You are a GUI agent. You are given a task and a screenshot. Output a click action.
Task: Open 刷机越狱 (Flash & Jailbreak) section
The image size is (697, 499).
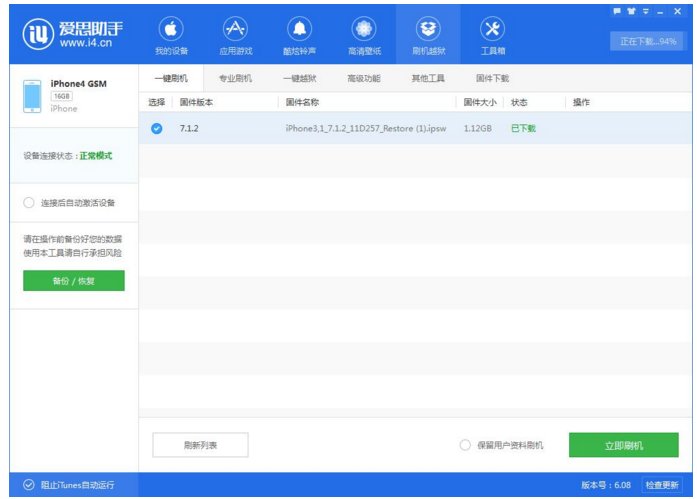429,36
